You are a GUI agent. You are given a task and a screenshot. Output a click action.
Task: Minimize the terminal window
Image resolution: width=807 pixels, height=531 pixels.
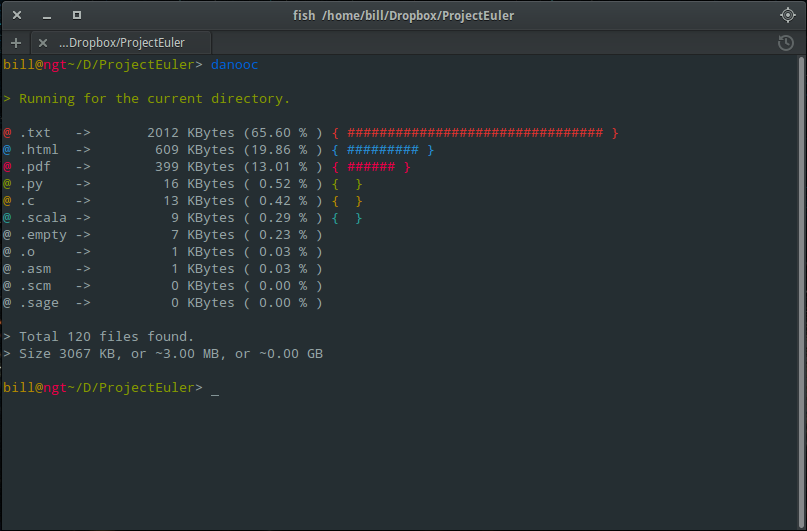tap(47, 16)
